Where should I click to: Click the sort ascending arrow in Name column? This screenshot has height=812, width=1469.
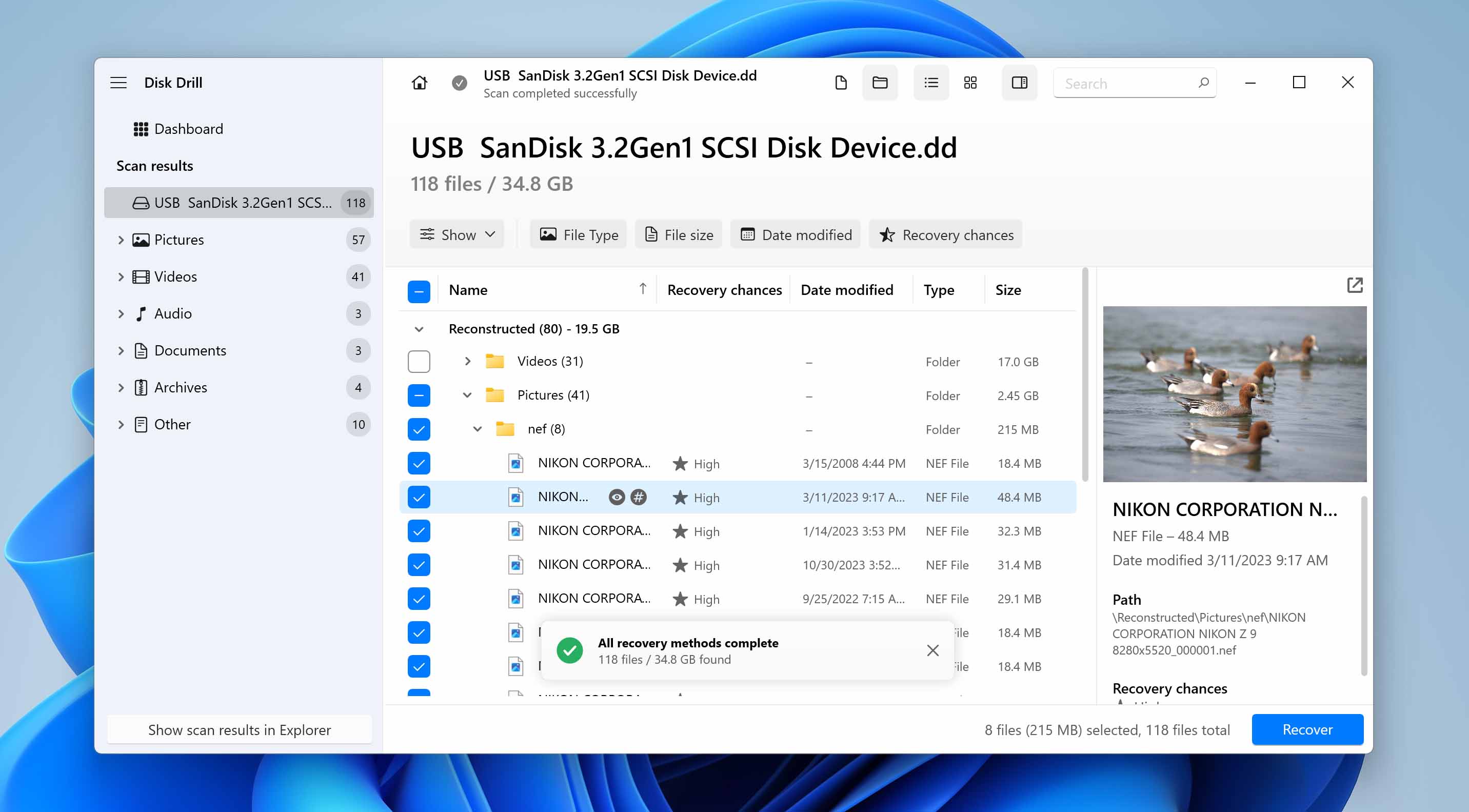(643, 289)
